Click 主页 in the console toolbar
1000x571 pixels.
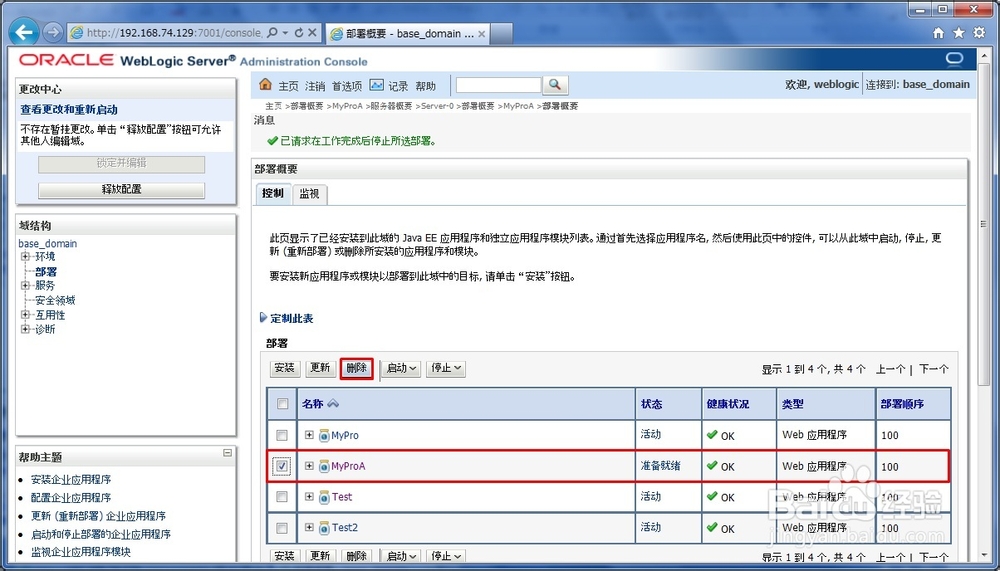[288, 85]
